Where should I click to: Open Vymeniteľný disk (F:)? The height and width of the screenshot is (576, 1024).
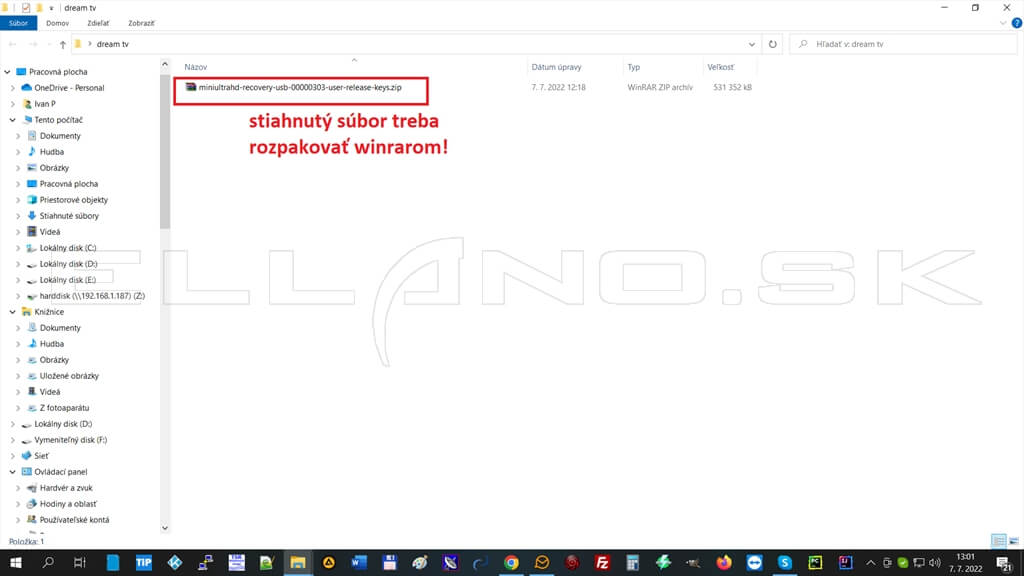[71, 440]
